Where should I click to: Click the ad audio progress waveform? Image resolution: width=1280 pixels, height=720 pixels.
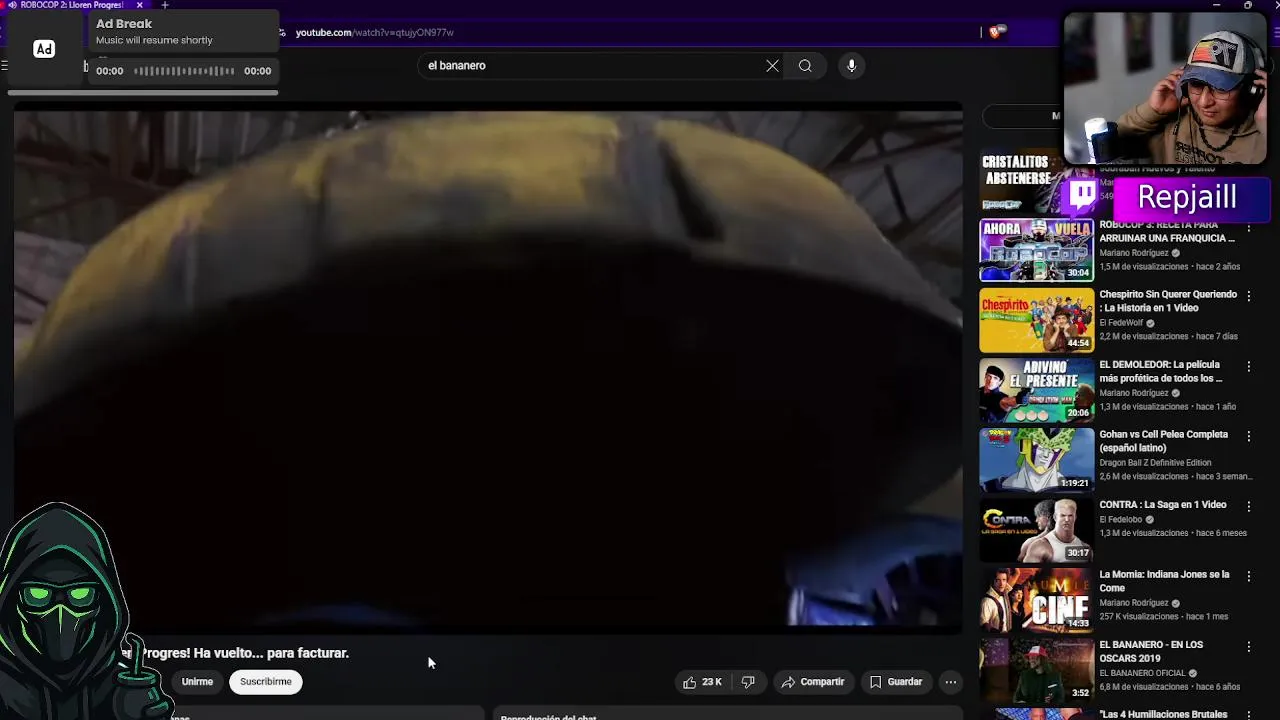point(184,71)
